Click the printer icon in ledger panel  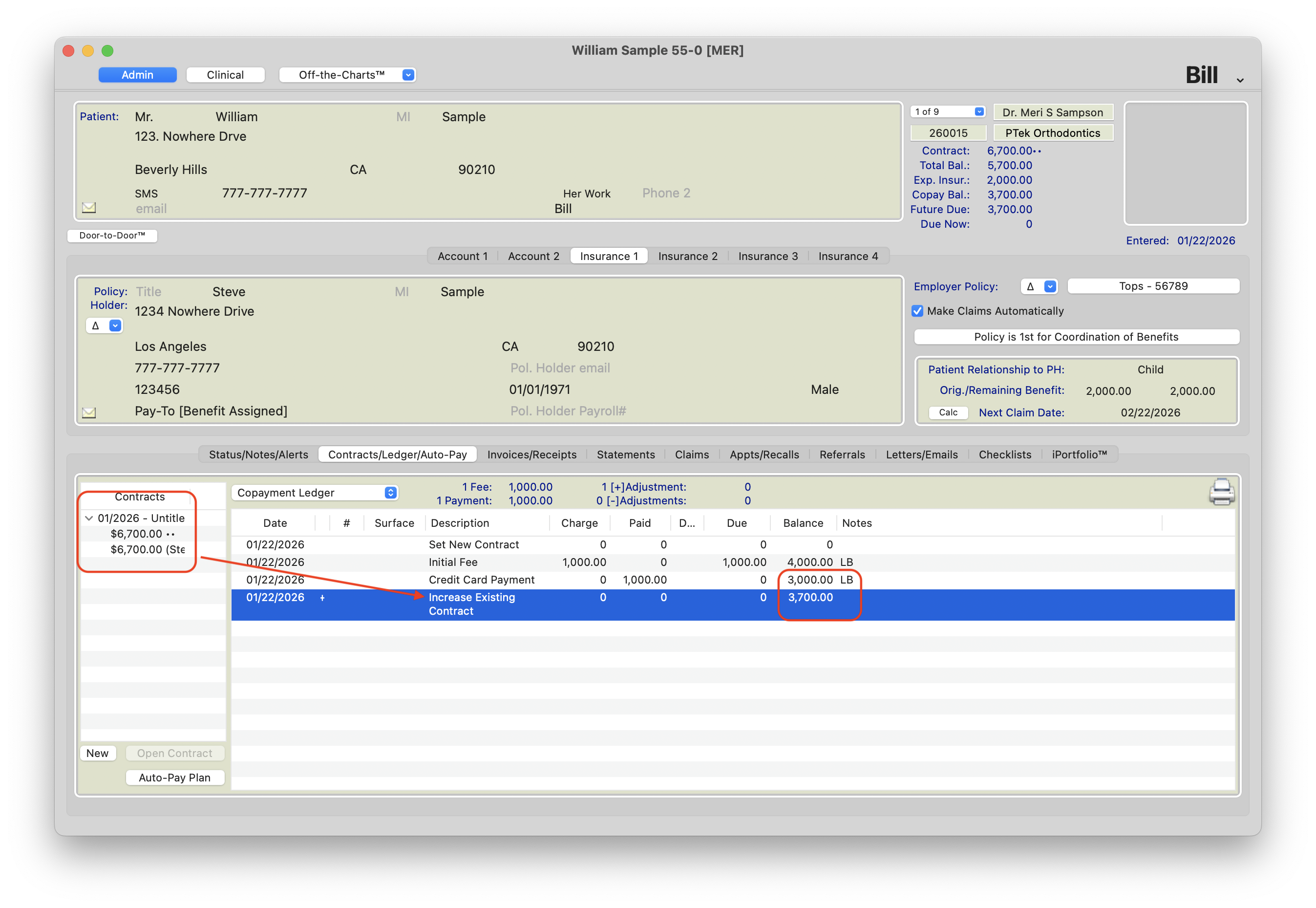click(x=1221, y=492)
